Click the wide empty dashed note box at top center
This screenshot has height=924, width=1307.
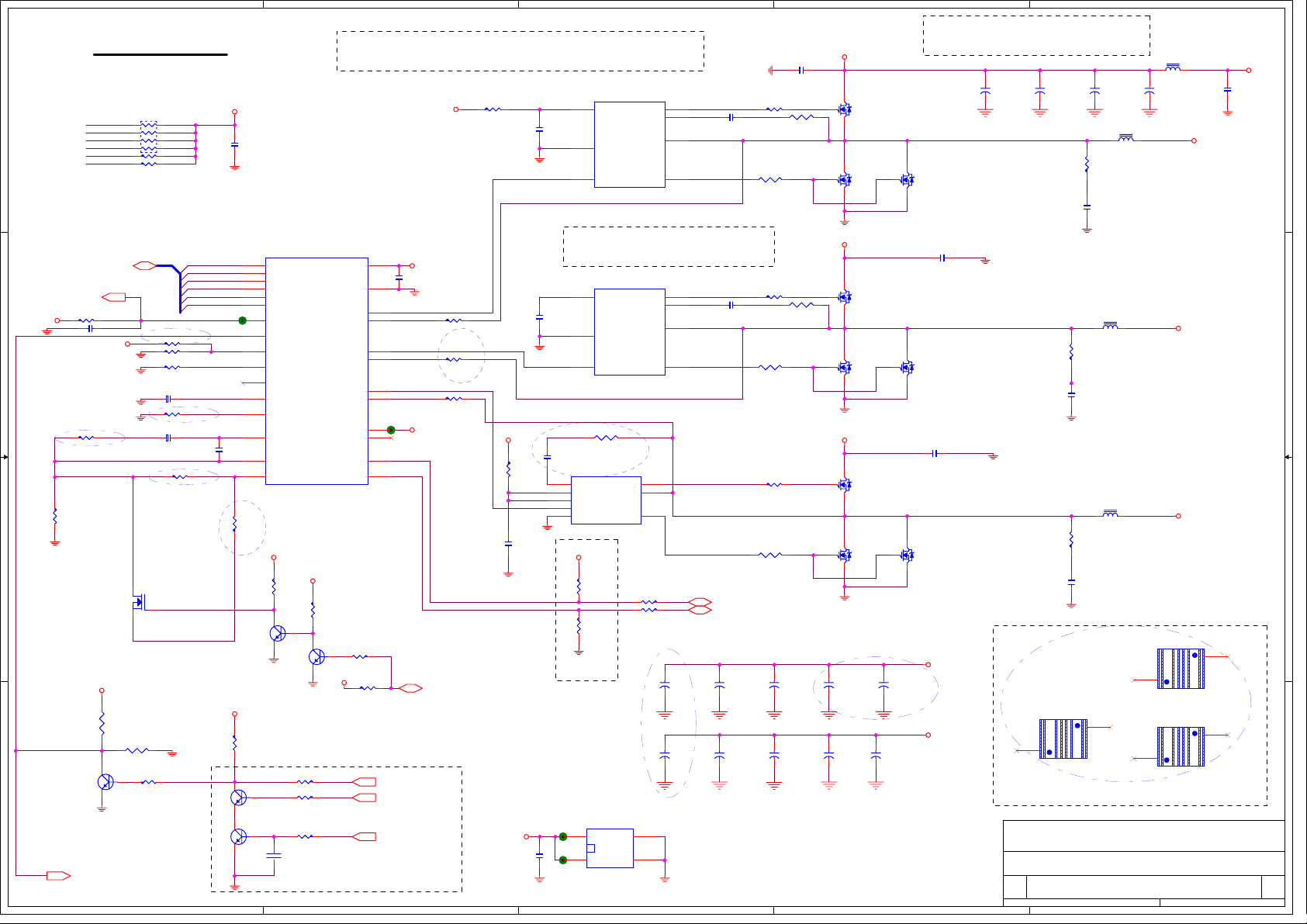(520, 51)
